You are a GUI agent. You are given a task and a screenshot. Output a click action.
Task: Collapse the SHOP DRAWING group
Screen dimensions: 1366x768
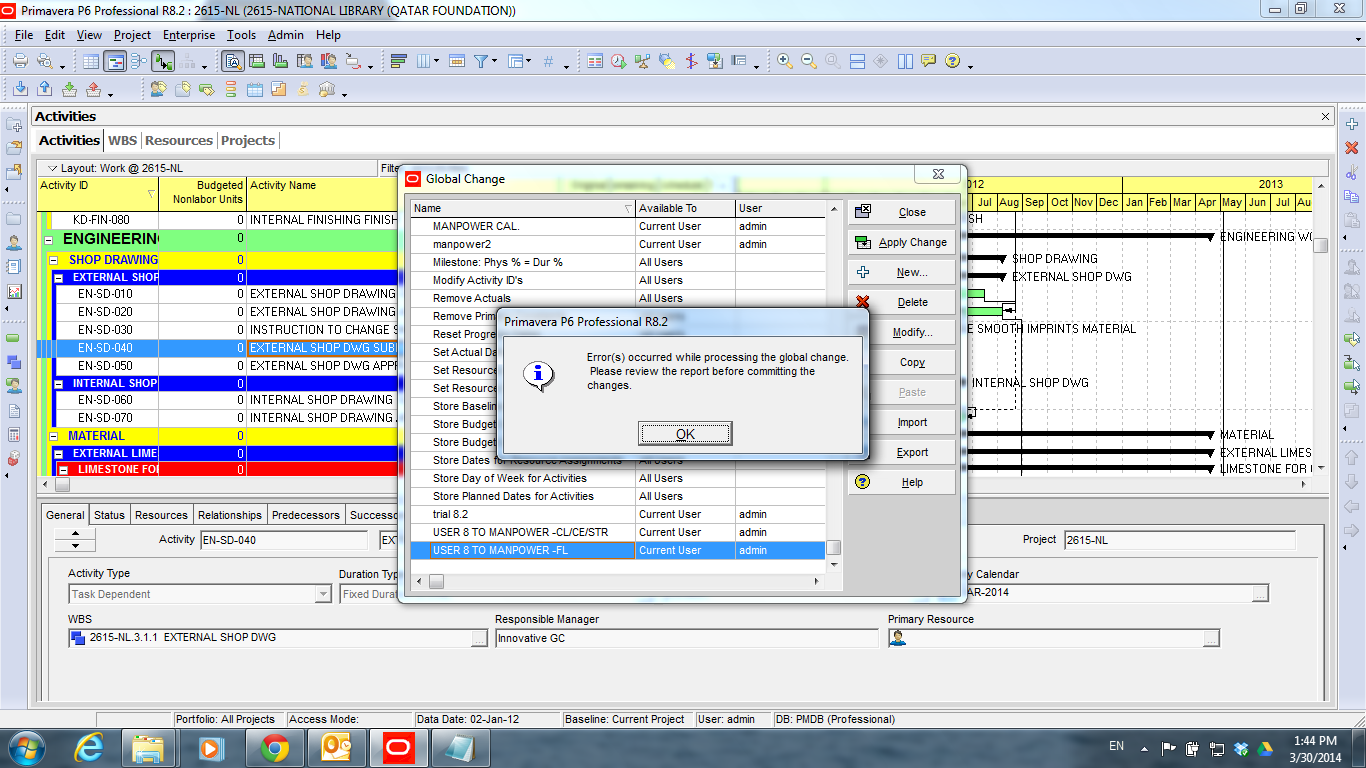point(53,260)
